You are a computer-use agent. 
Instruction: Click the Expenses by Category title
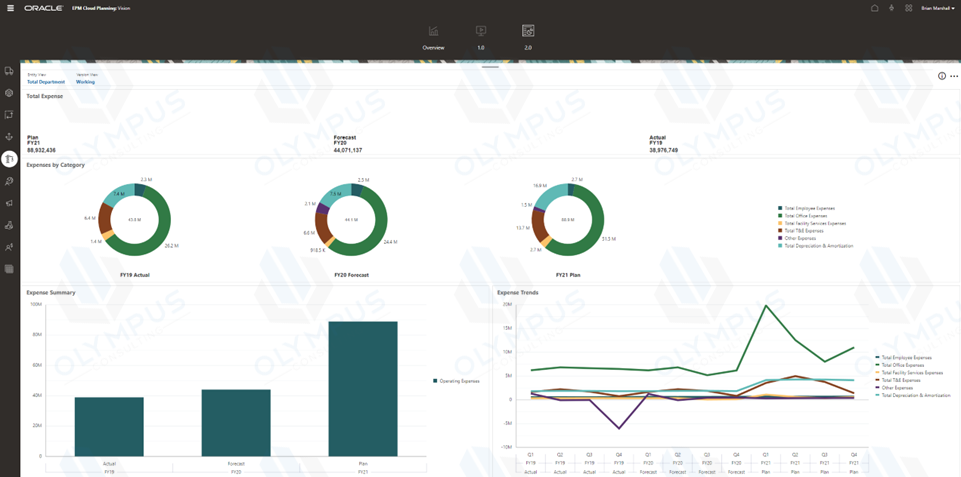click(56, 165)
